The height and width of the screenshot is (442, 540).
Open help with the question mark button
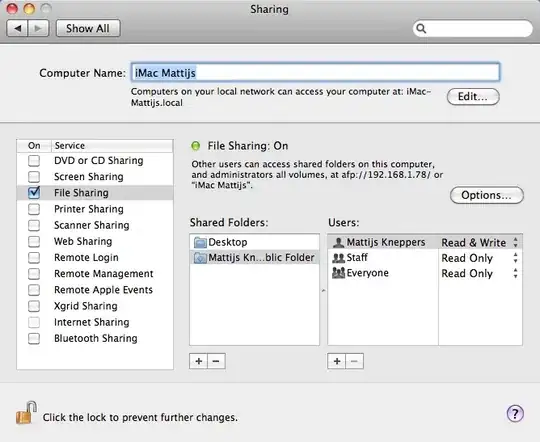click(x=515, y=413)
